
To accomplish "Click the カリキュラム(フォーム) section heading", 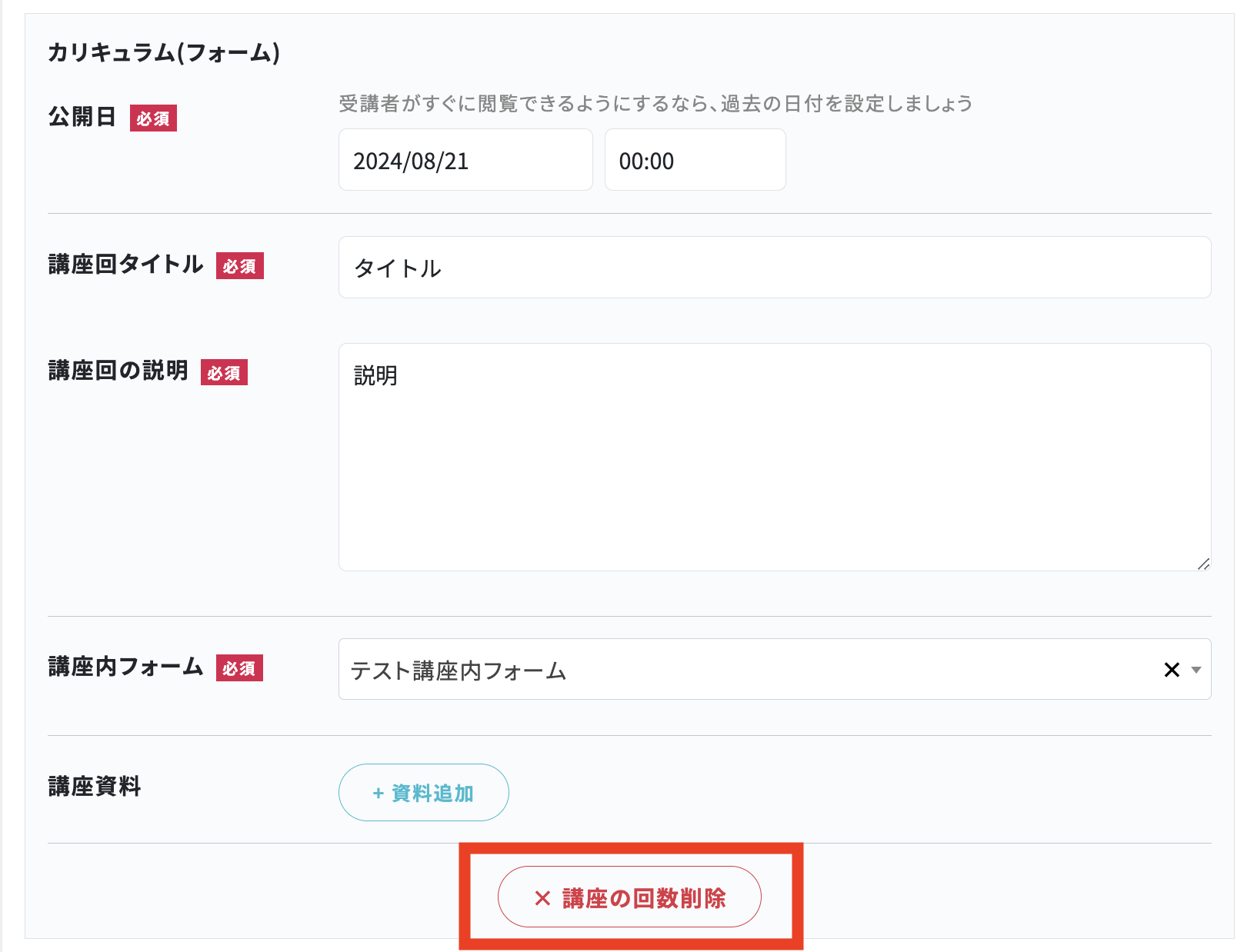I will [164, 52].
